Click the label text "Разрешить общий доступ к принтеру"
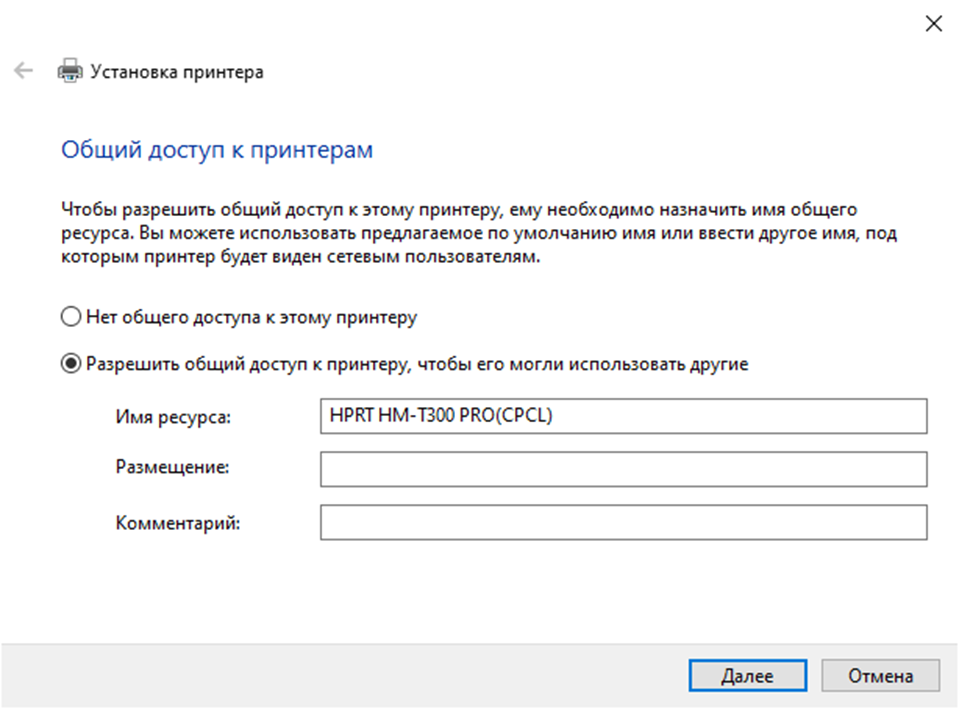Image resolution: width=959 pixels, height=709 pixels. click(417, 364)
